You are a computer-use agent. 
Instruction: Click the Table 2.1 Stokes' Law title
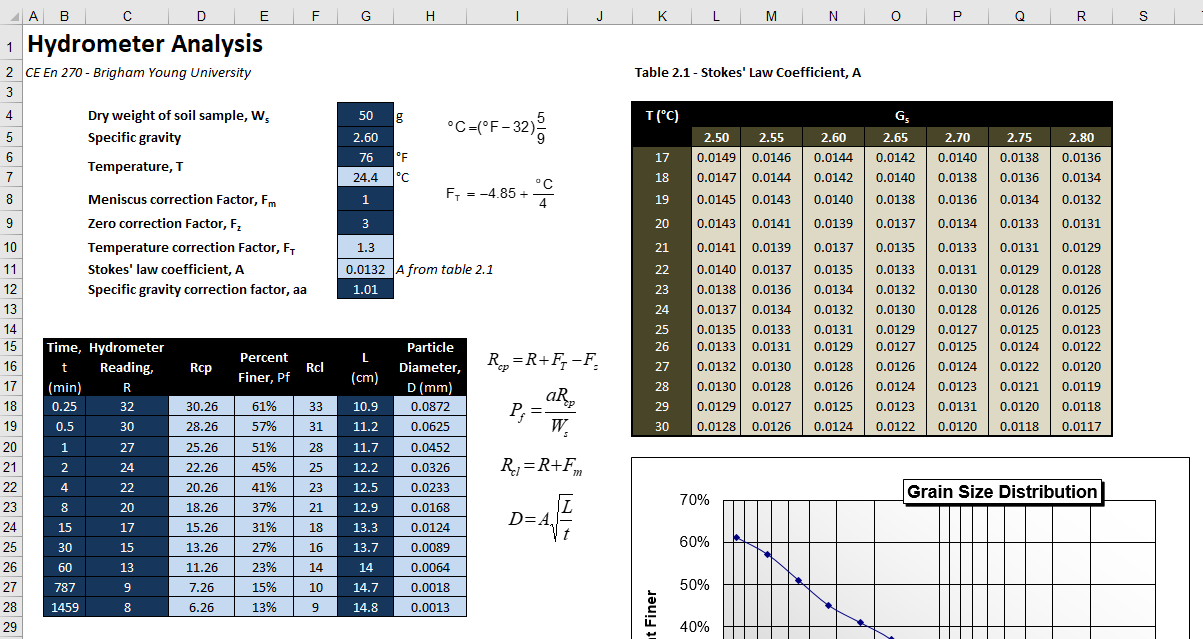point(747,73)
